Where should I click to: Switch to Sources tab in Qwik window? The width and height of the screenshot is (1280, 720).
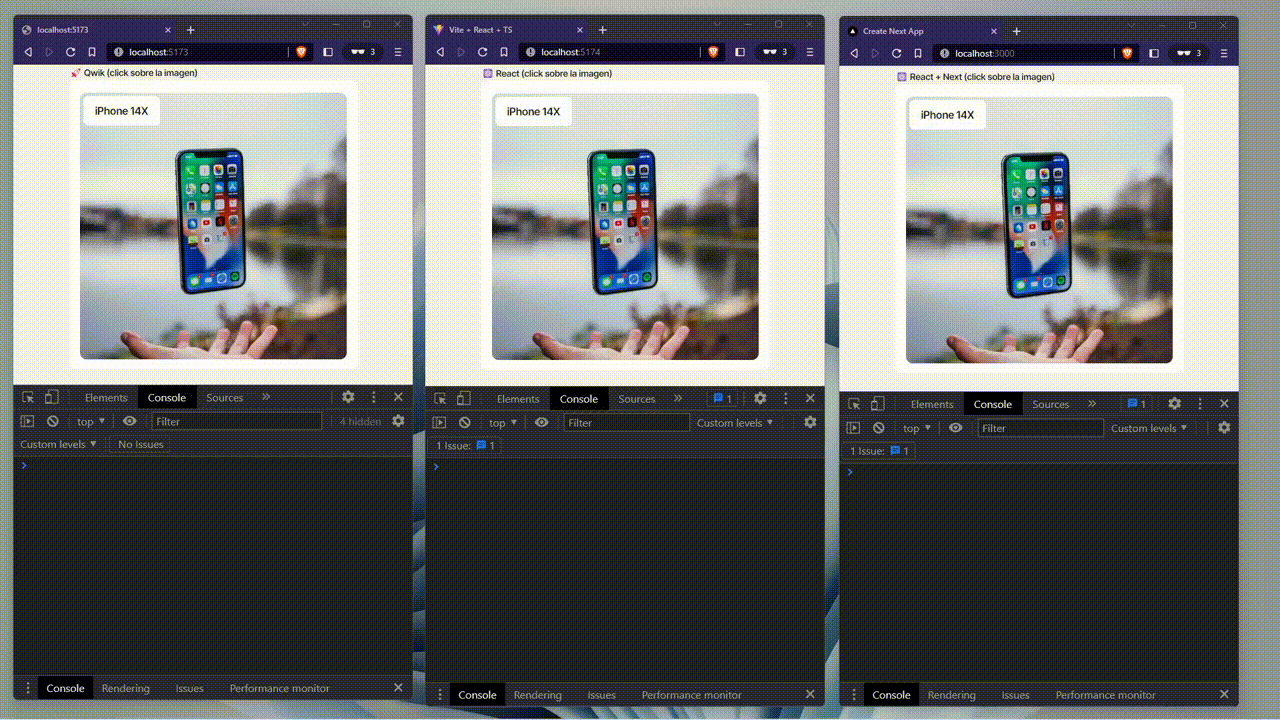(x=225, y=397)
